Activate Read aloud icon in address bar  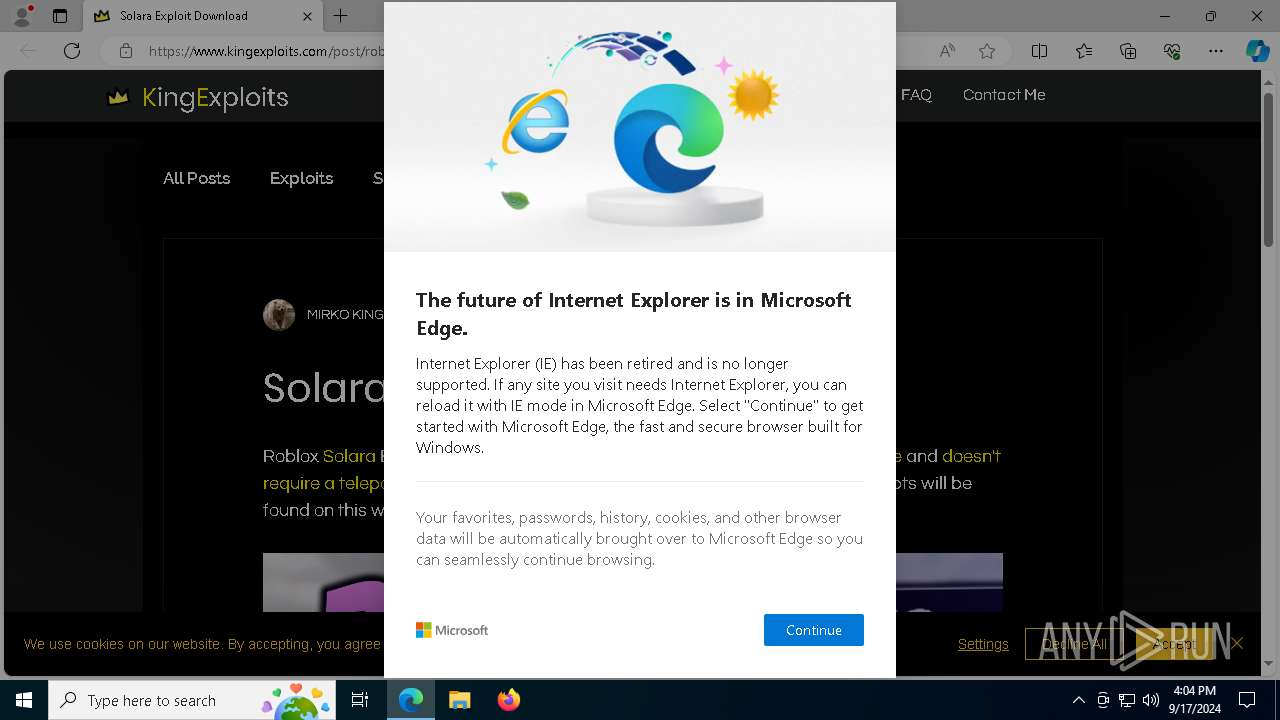pyautogui.click(x=946, y=51)
